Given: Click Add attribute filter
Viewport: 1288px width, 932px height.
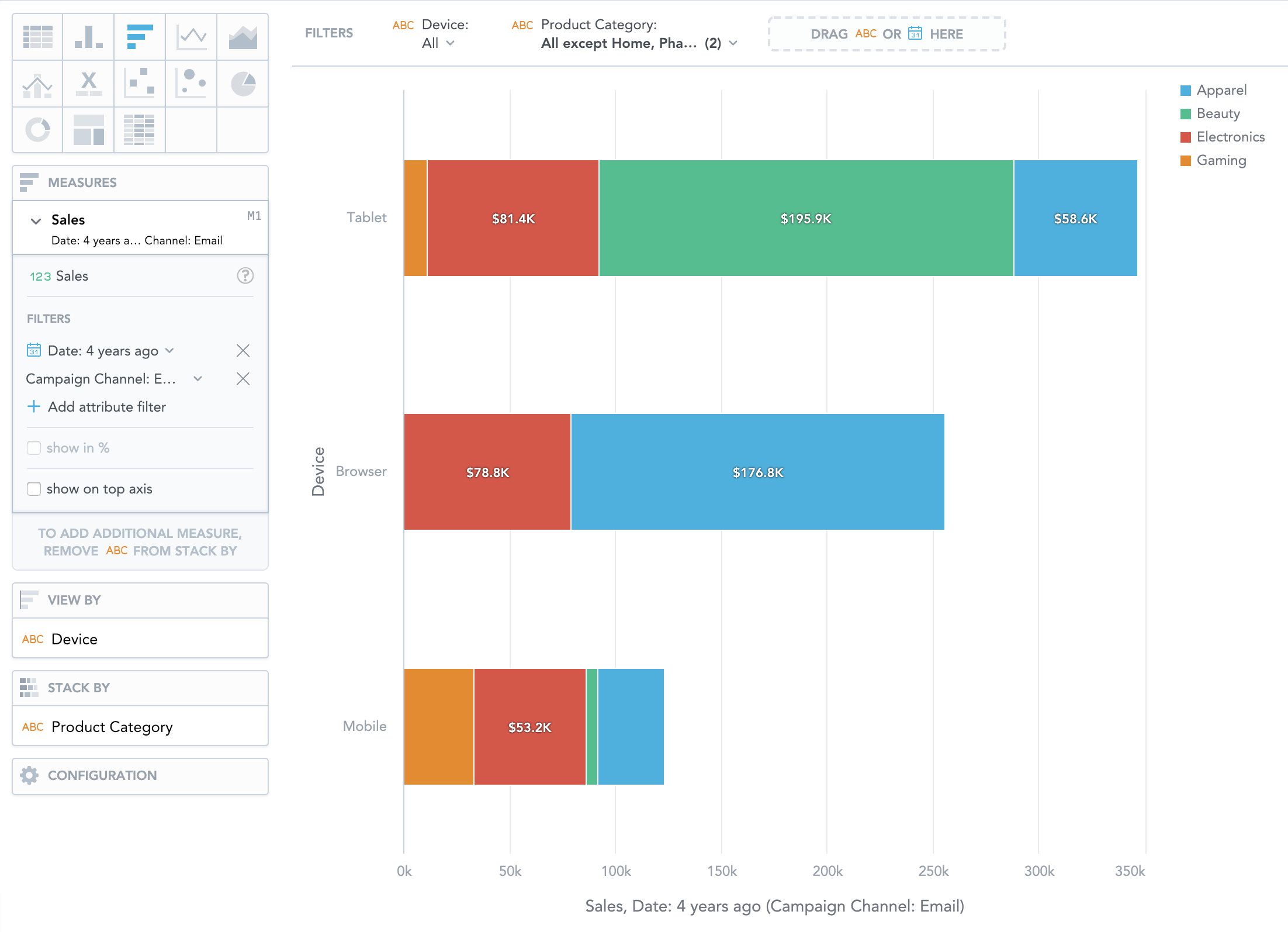Looking at the screenshot, I should pyautogui.click(x=97, y=407).
